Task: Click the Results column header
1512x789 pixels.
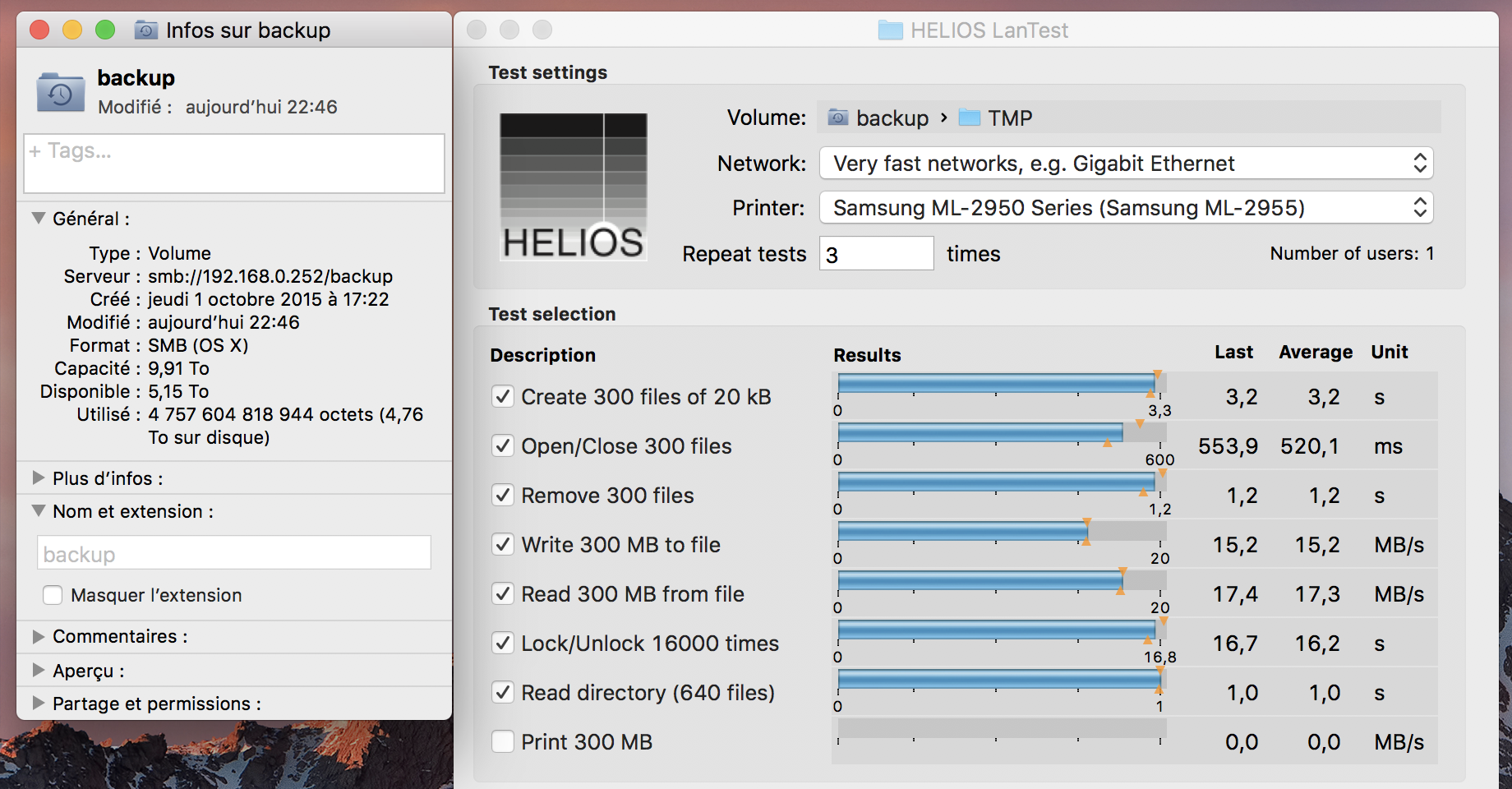Action: point(867,355)
